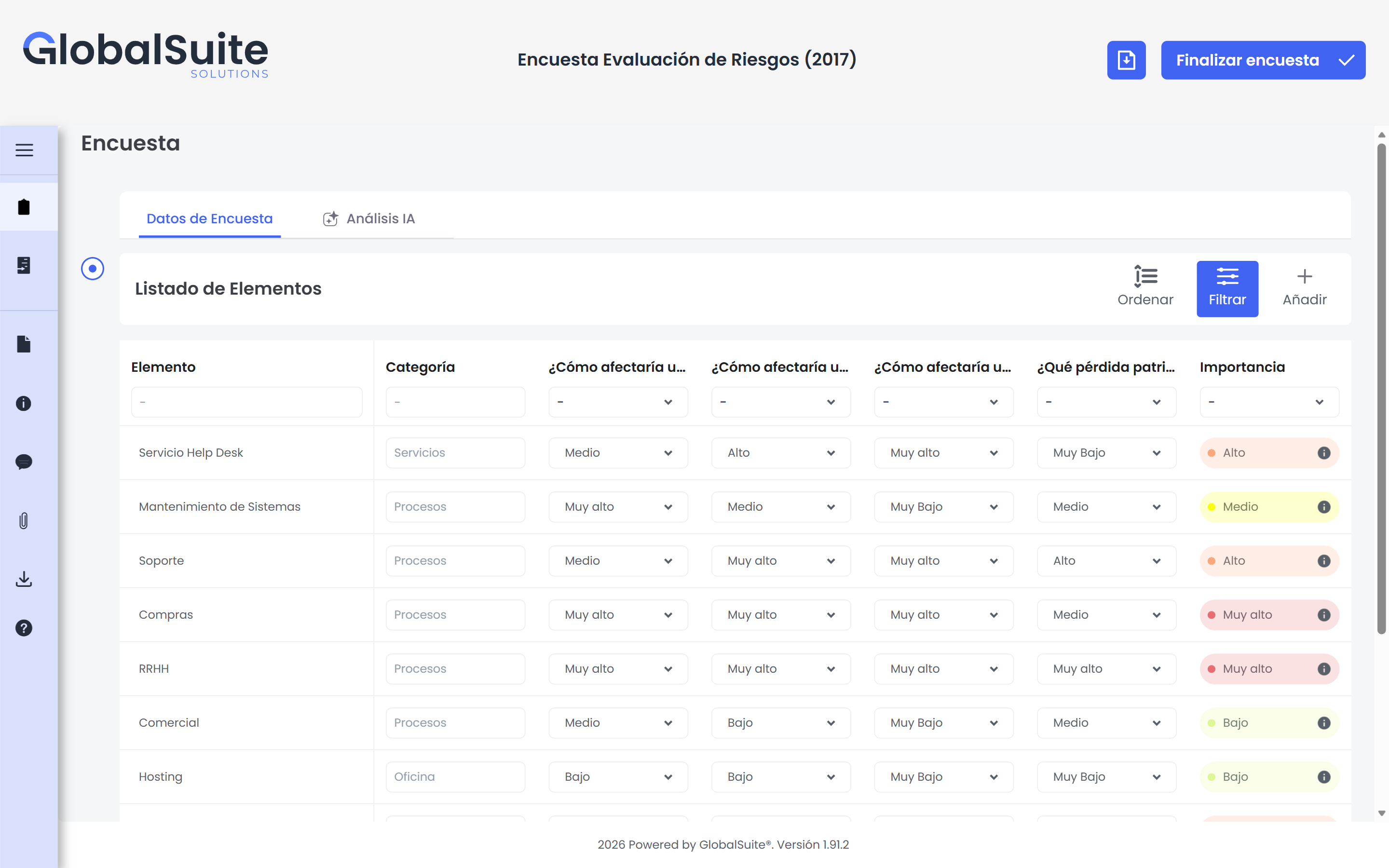This screenshot has width=1389, height=868.
Task: Open Mantenimiento de Sistemas 'Muy Bajo' dropdown
Action: (943, 507)
